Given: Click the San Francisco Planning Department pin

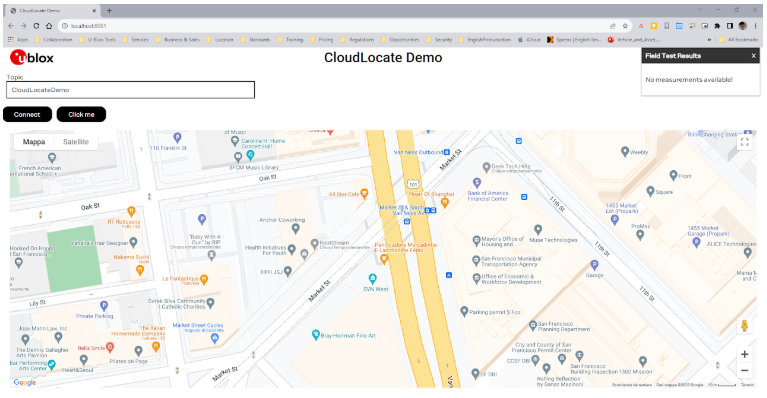Looking at the screenshot, I should pos(533,326).
